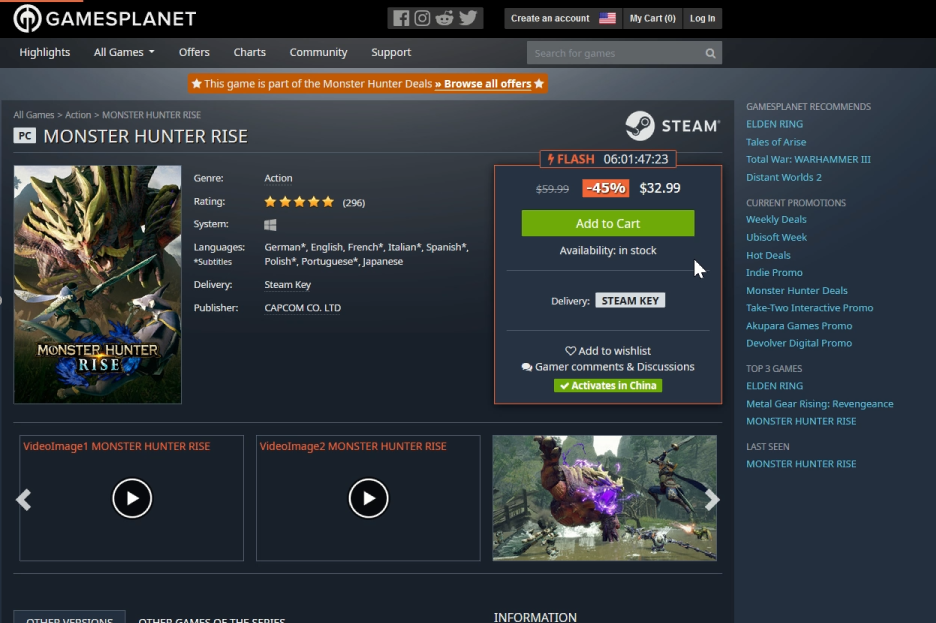Open ELDEN RING under Top 3 Games
The width and height of the screenshot is (936, 623).
(x=774, y=386)
